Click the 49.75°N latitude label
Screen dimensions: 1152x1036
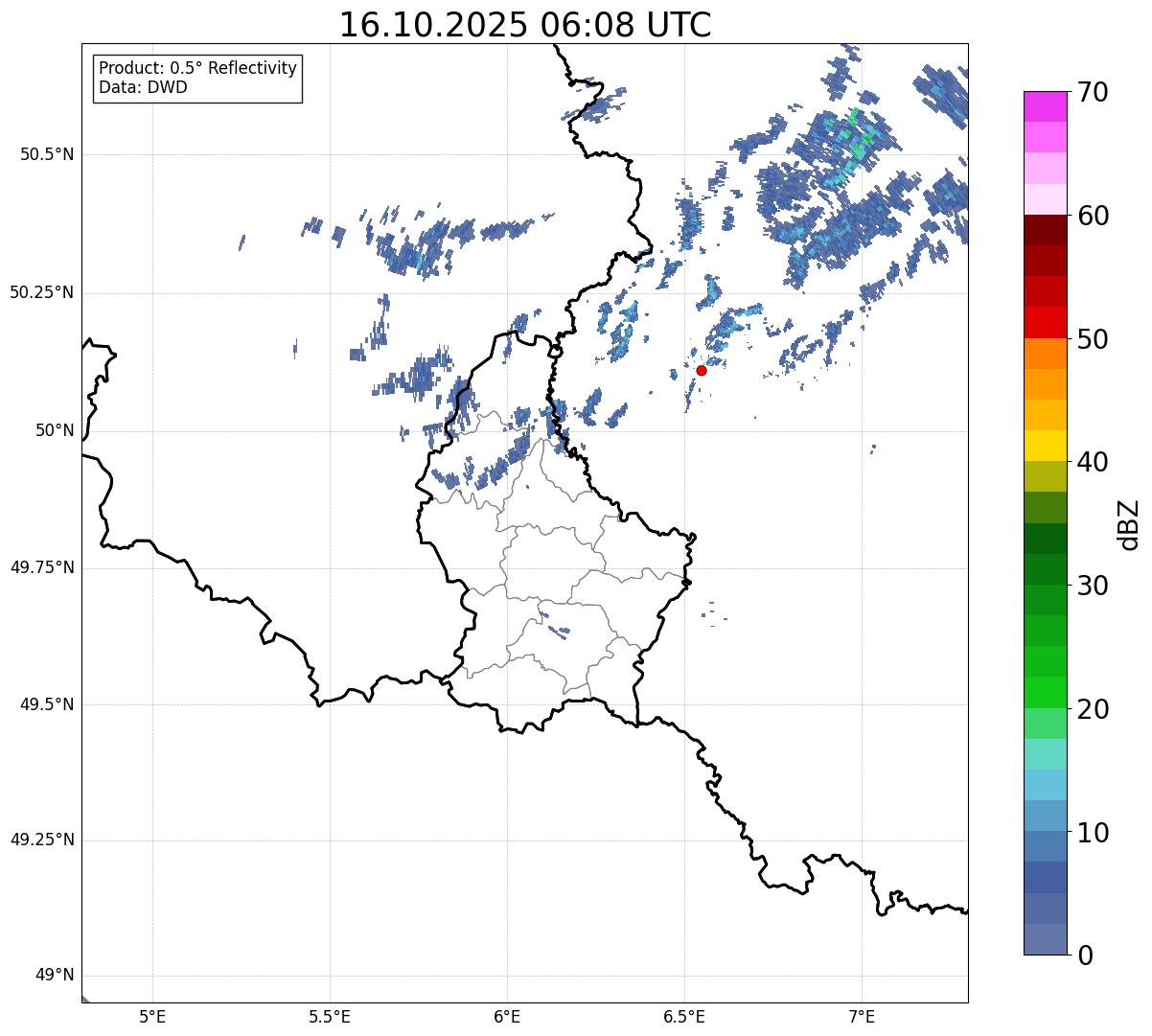tap(42, 567)
